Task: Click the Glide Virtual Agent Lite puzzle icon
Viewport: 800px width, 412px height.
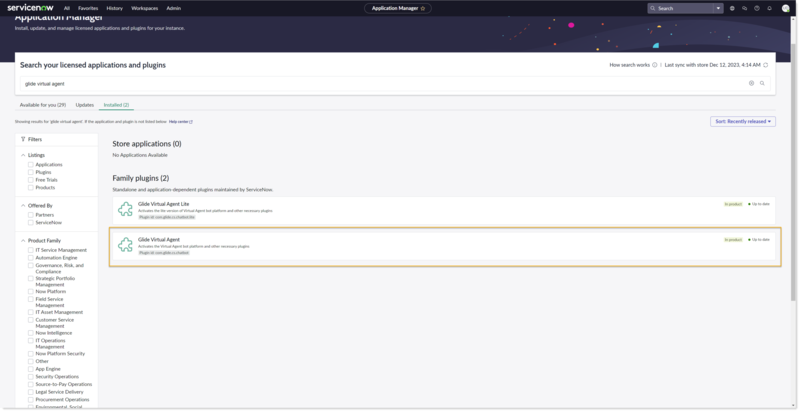Action: point(125,209)
